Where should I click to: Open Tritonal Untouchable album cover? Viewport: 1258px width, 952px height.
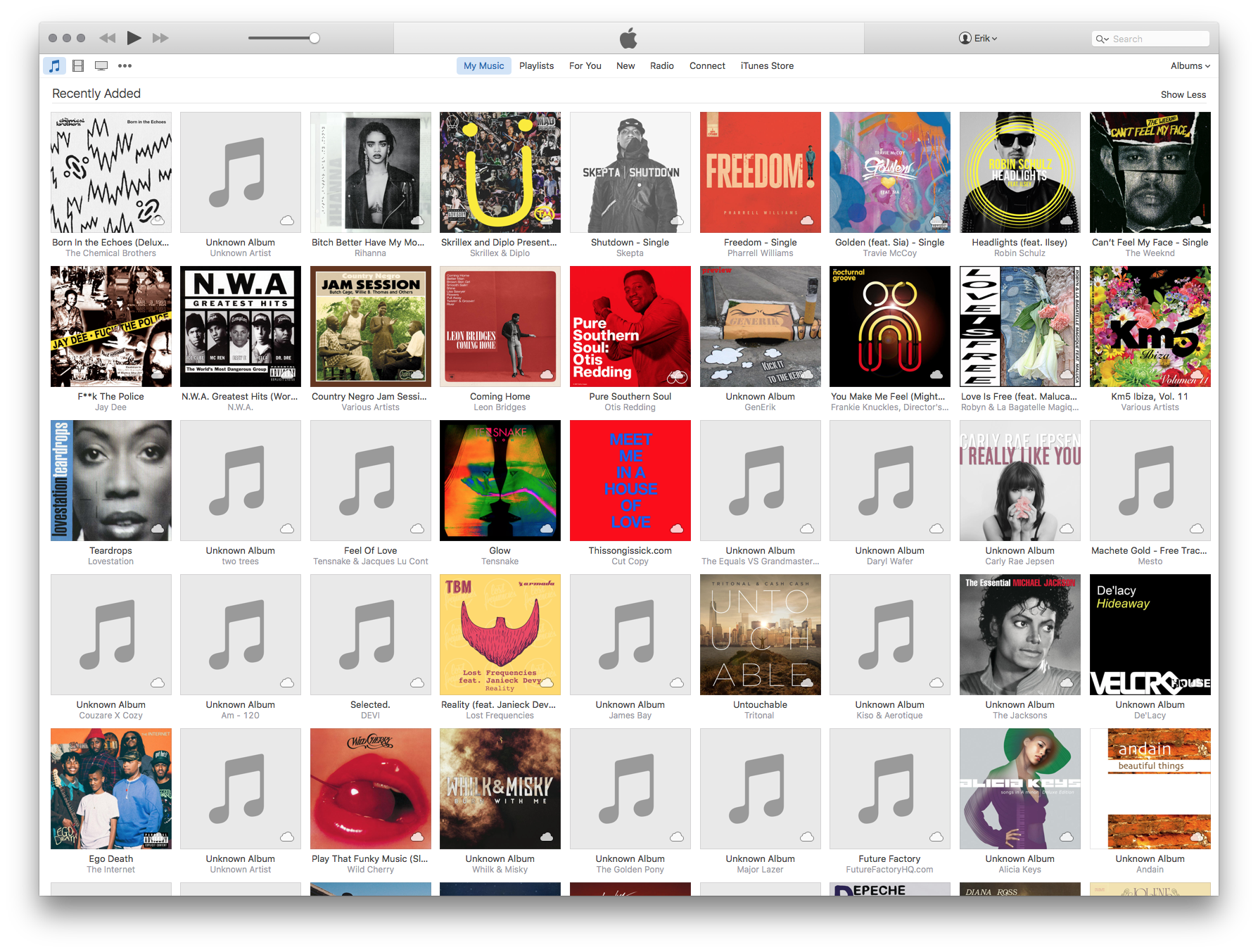click(761, 635)
